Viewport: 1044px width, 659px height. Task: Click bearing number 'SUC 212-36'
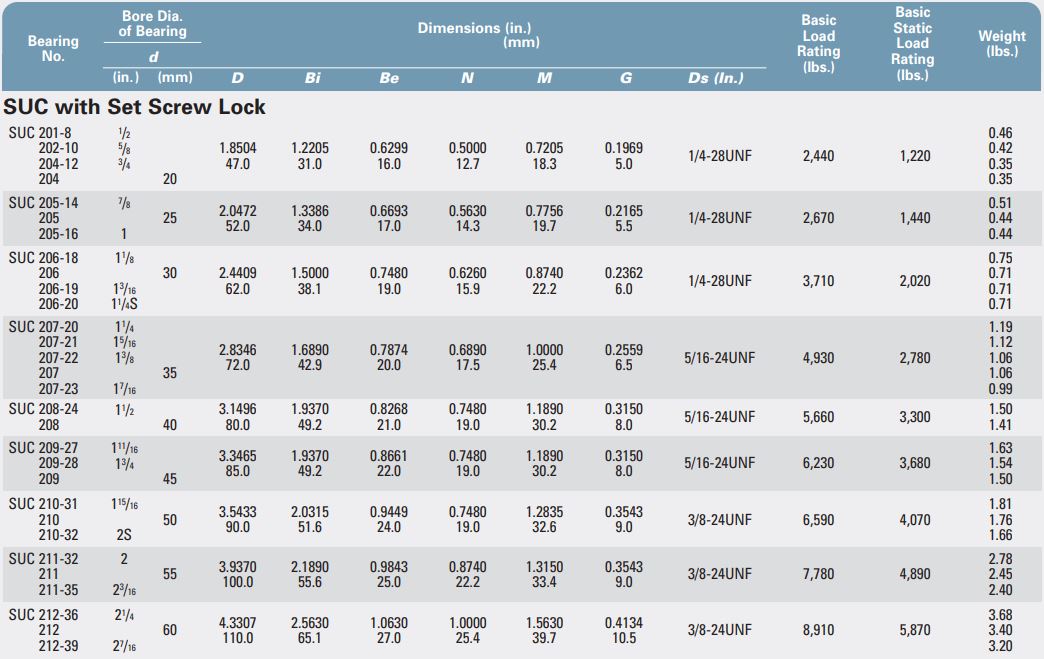[x=44, y=614]
